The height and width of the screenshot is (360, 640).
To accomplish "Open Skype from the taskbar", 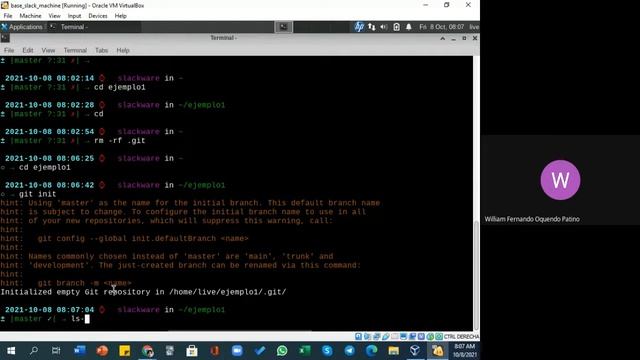I will tap(327, 351).
